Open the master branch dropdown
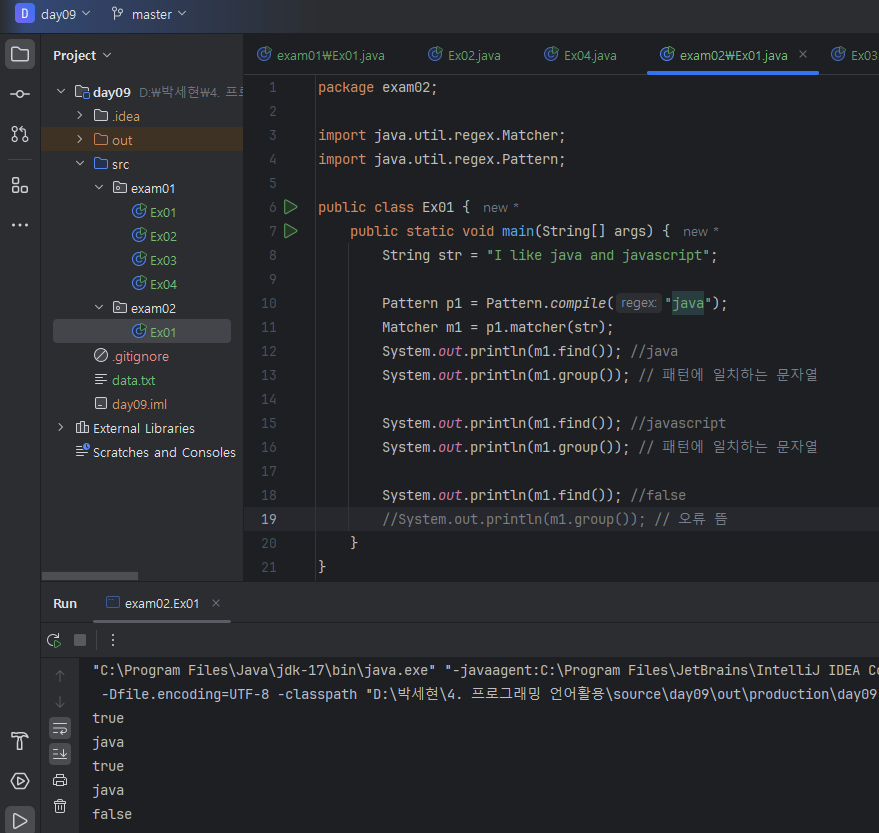879x833 pixels. point(151,14)
